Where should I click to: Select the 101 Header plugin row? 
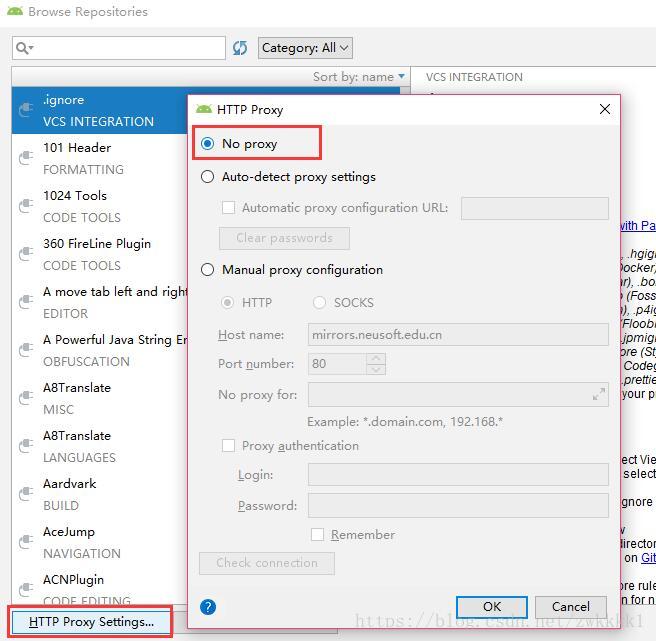[x=100, y=158]
